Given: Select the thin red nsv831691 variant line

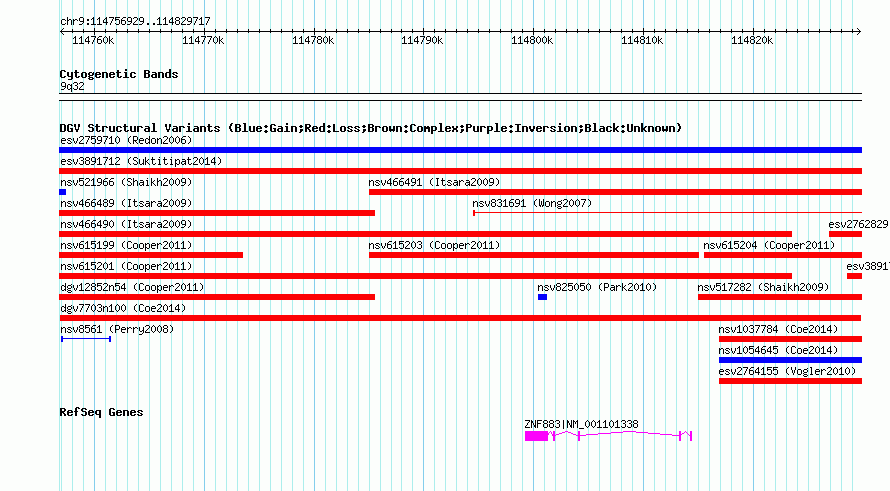Looking at the screenshot, I should [668, 213].
